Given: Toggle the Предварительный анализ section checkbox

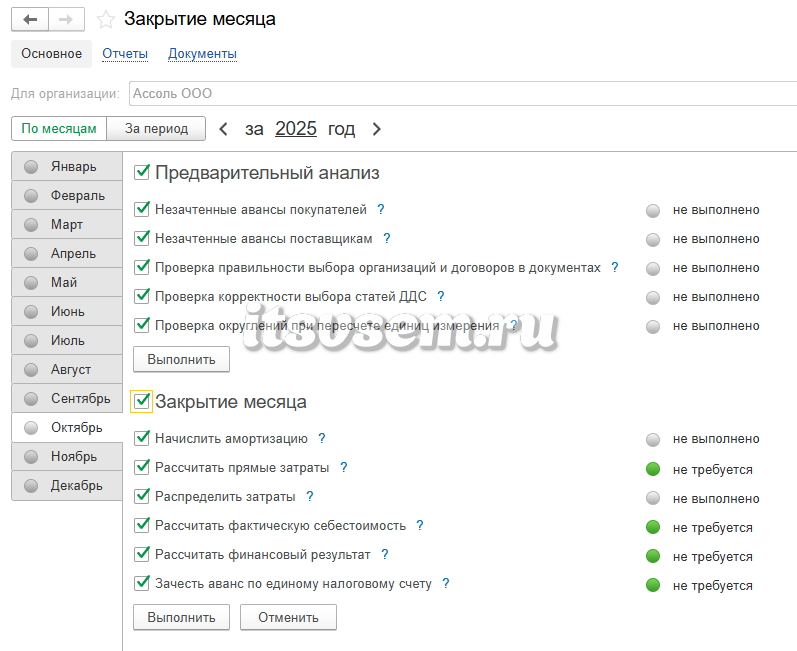Looking at the screenshot, I should (x=142, y=172).
